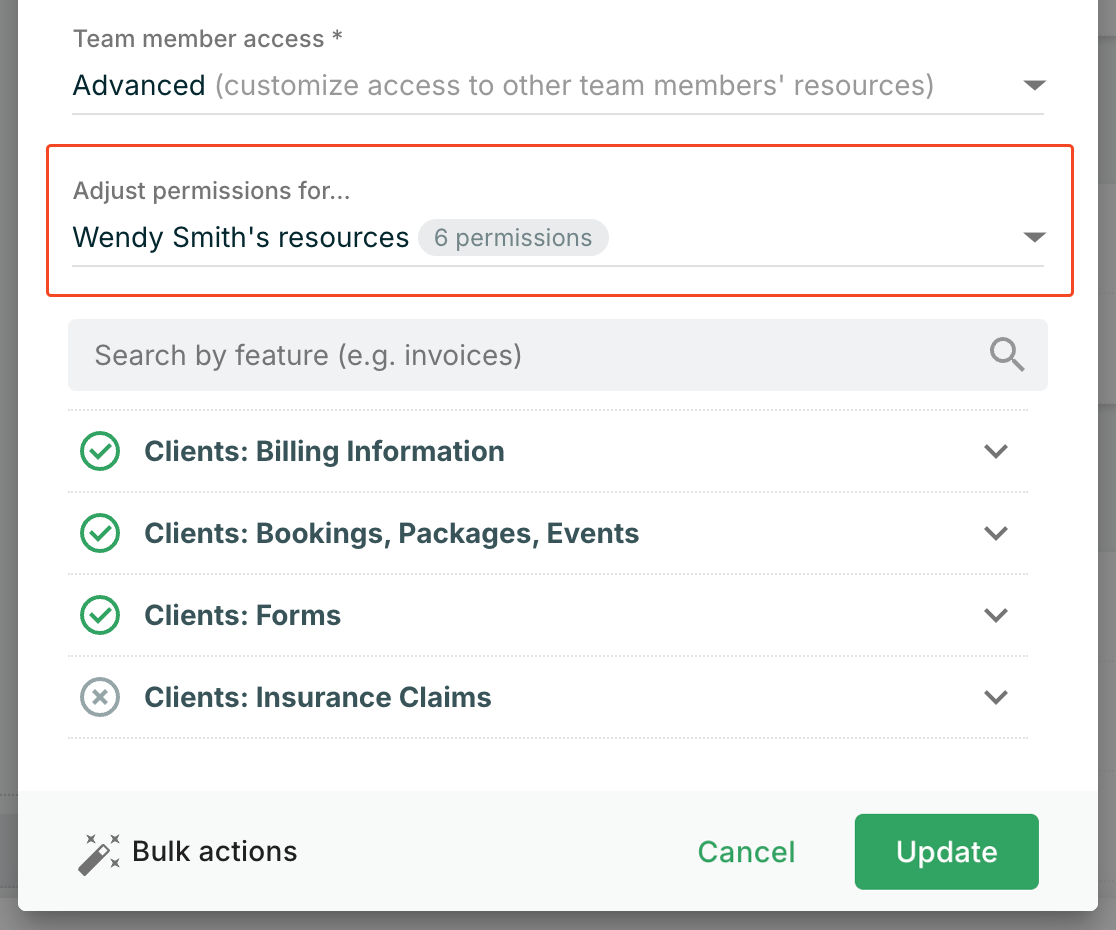The width and height of the screenshot is (1116, 930).
Task: Open Bulk actions text link
Action: pyautogui.click(x=214, y=852)
